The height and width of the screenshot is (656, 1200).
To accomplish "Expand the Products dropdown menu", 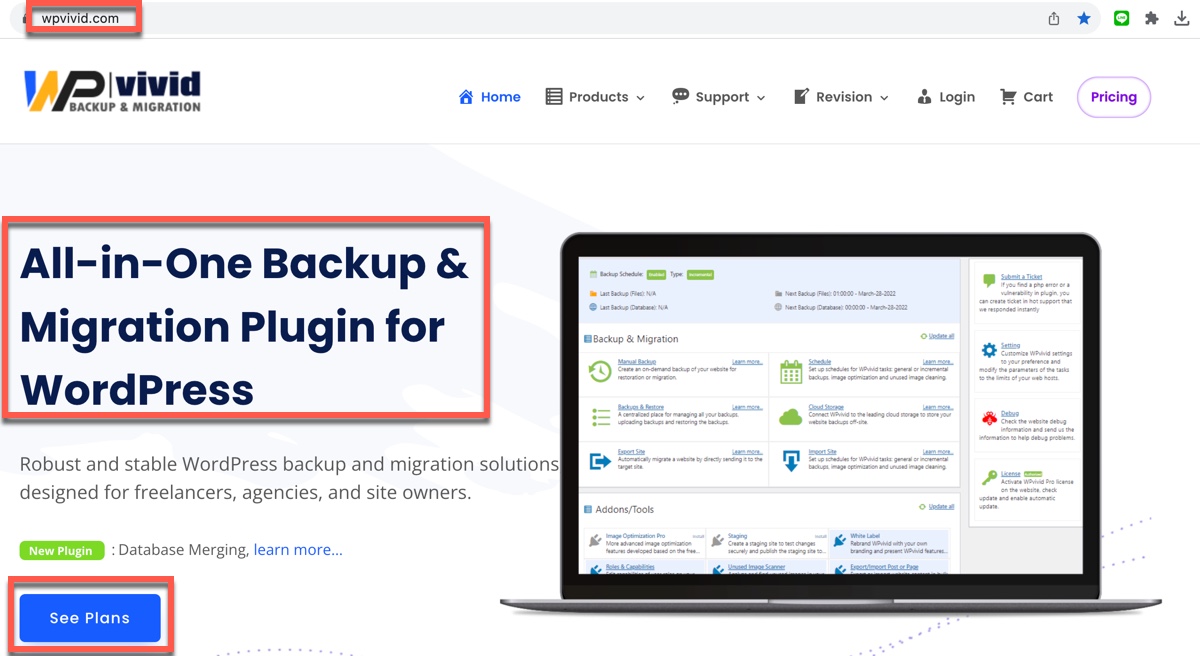I will [x=595, y=97].
